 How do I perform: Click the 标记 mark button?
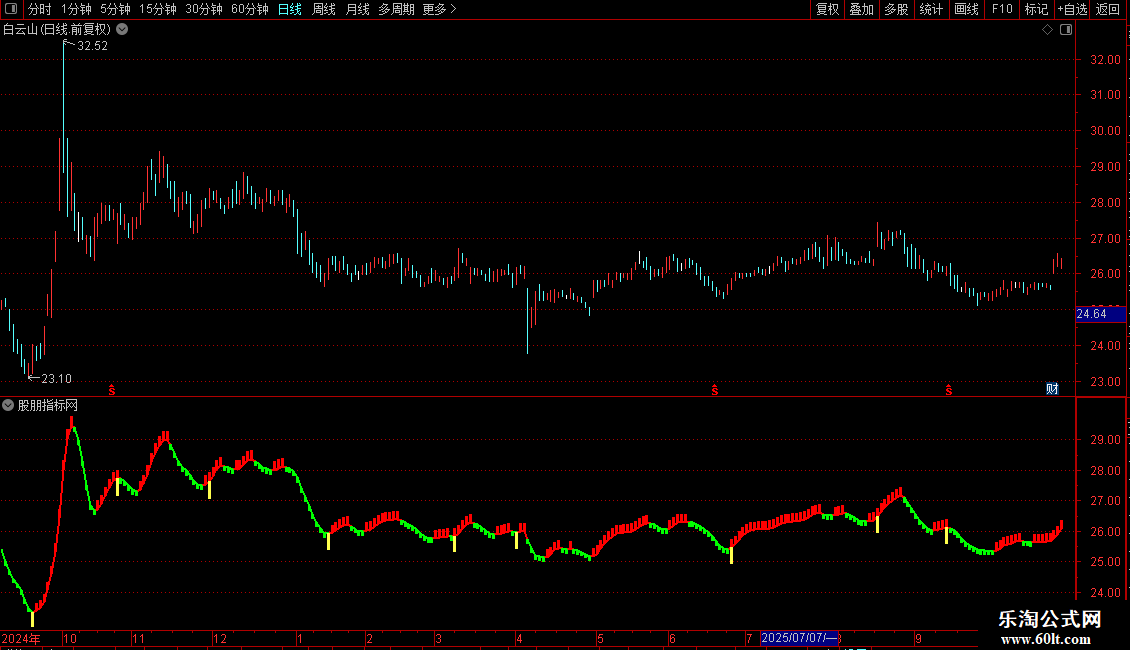click(1036, 9)
